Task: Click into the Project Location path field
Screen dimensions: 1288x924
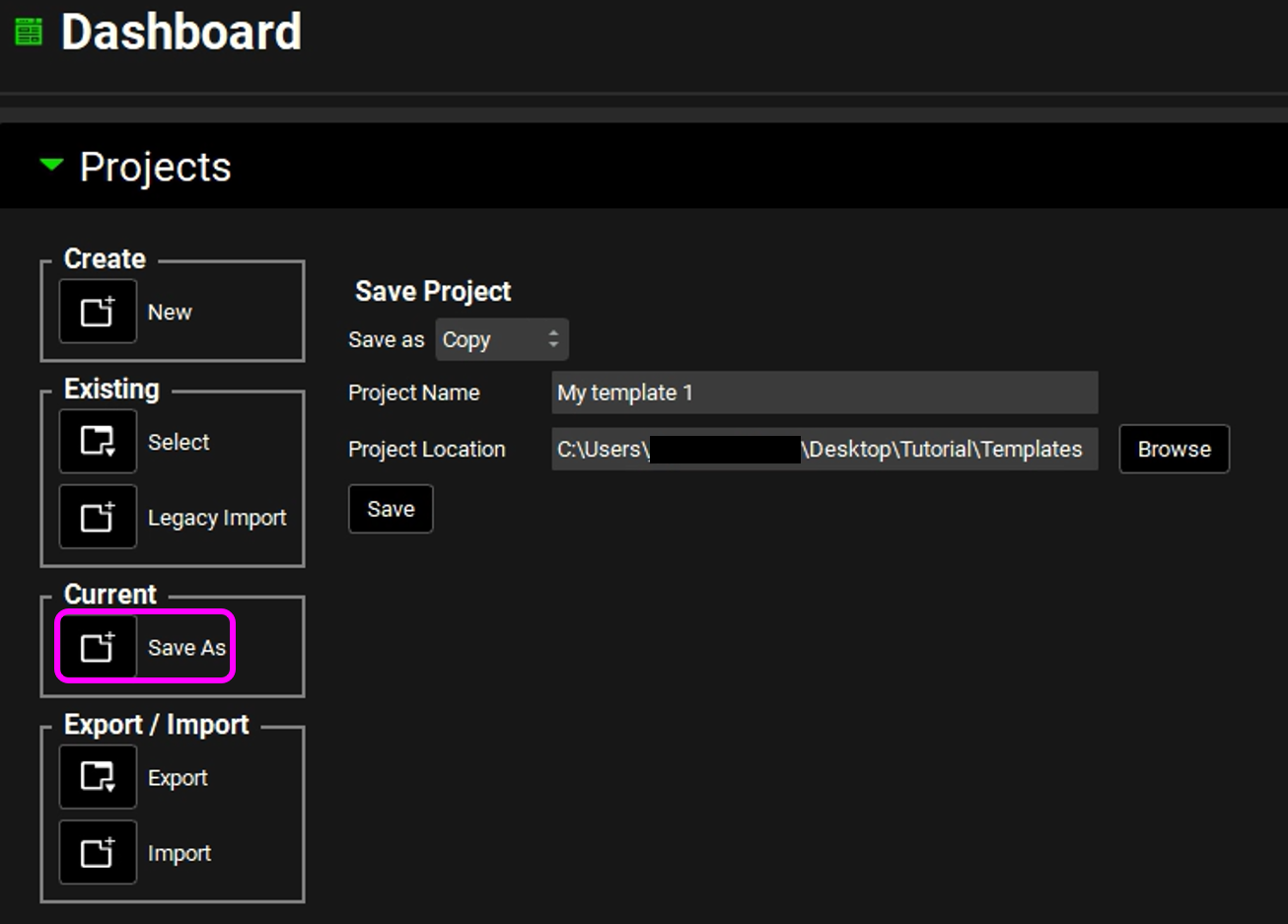Action: coord(823,449)
